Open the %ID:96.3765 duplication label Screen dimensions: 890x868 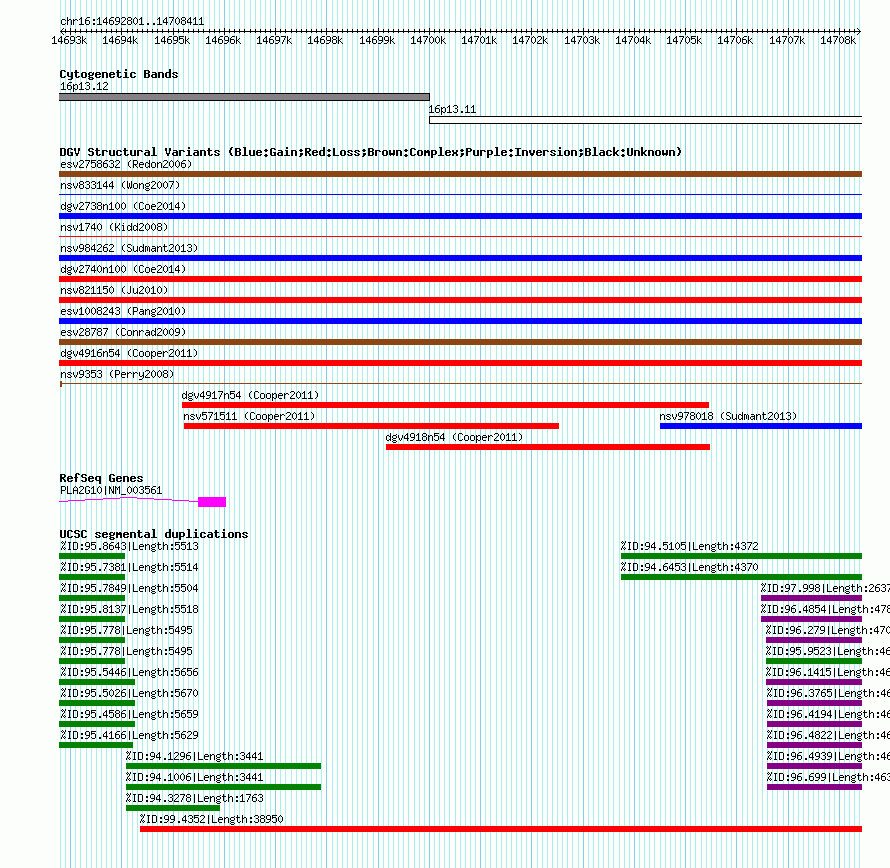(828, 693)
